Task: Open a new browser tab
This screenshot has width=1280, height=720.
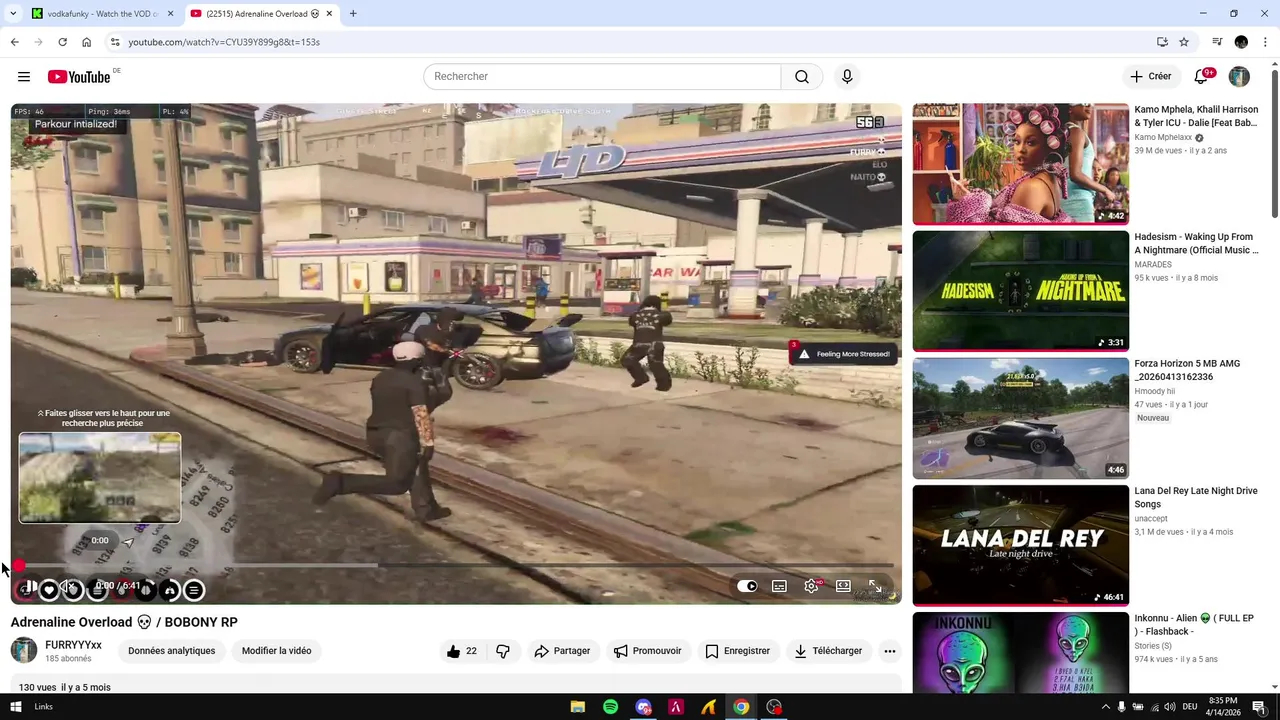Action: coord(353,14)
